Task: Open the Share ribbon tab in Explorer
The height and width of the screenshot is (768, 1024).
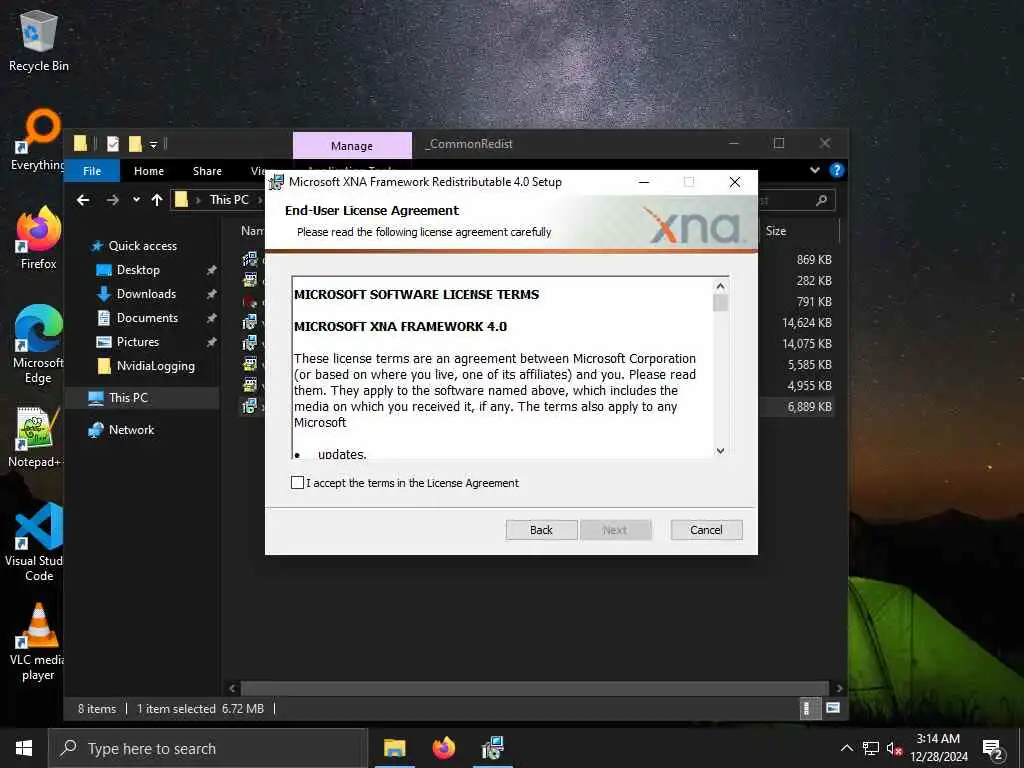Action: [x=207, y=171]
